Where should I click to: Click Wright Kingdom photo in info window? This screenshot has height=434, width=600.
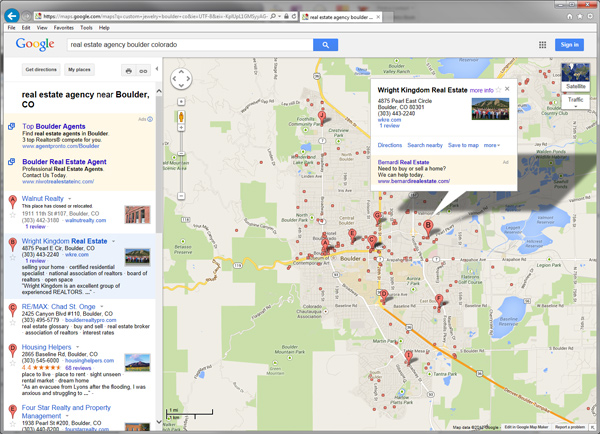click(490, 109)
